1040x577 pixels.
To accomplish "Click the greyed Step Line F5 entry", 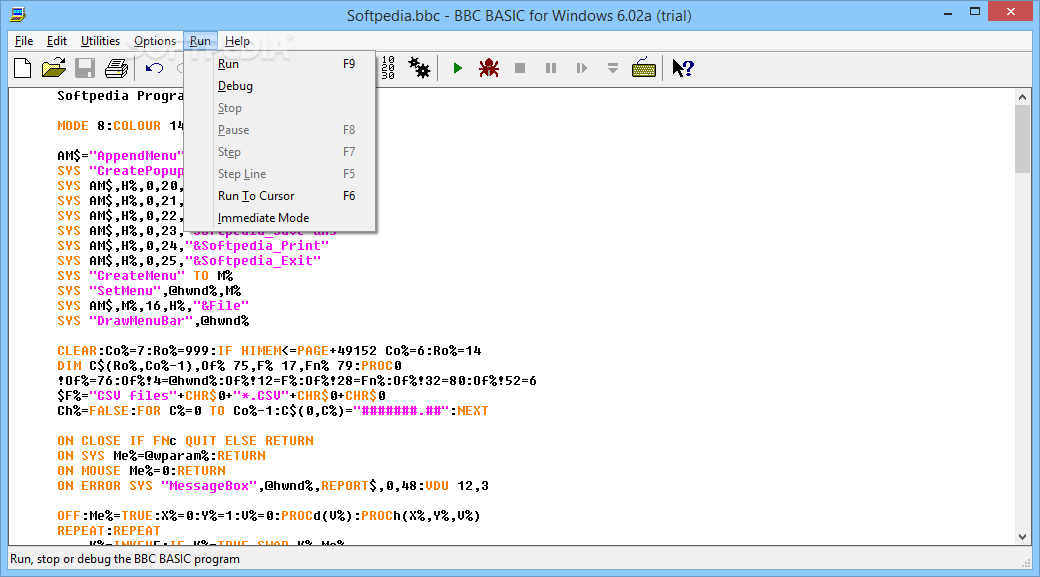I will click(x=280, y=174).
